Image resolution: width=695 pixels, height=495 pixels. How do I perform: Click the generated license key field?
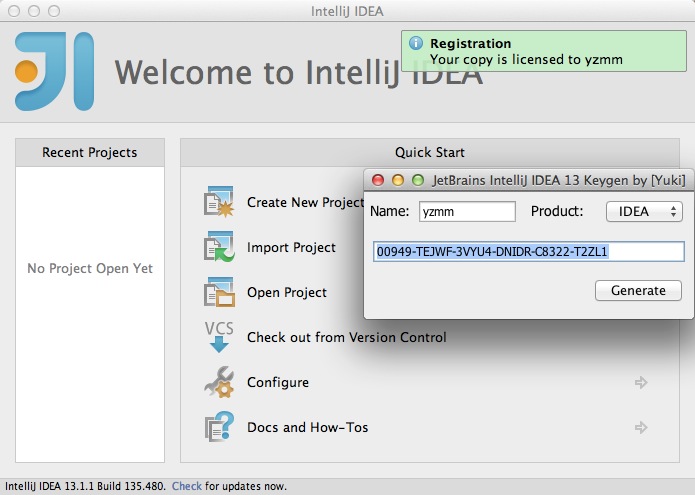tap(529, 252)
